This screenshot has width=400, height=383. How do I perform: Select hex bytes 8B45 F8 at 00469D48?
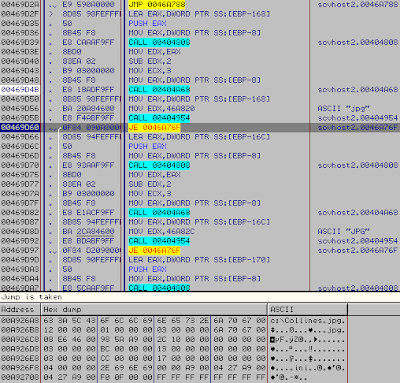[79, 80]
